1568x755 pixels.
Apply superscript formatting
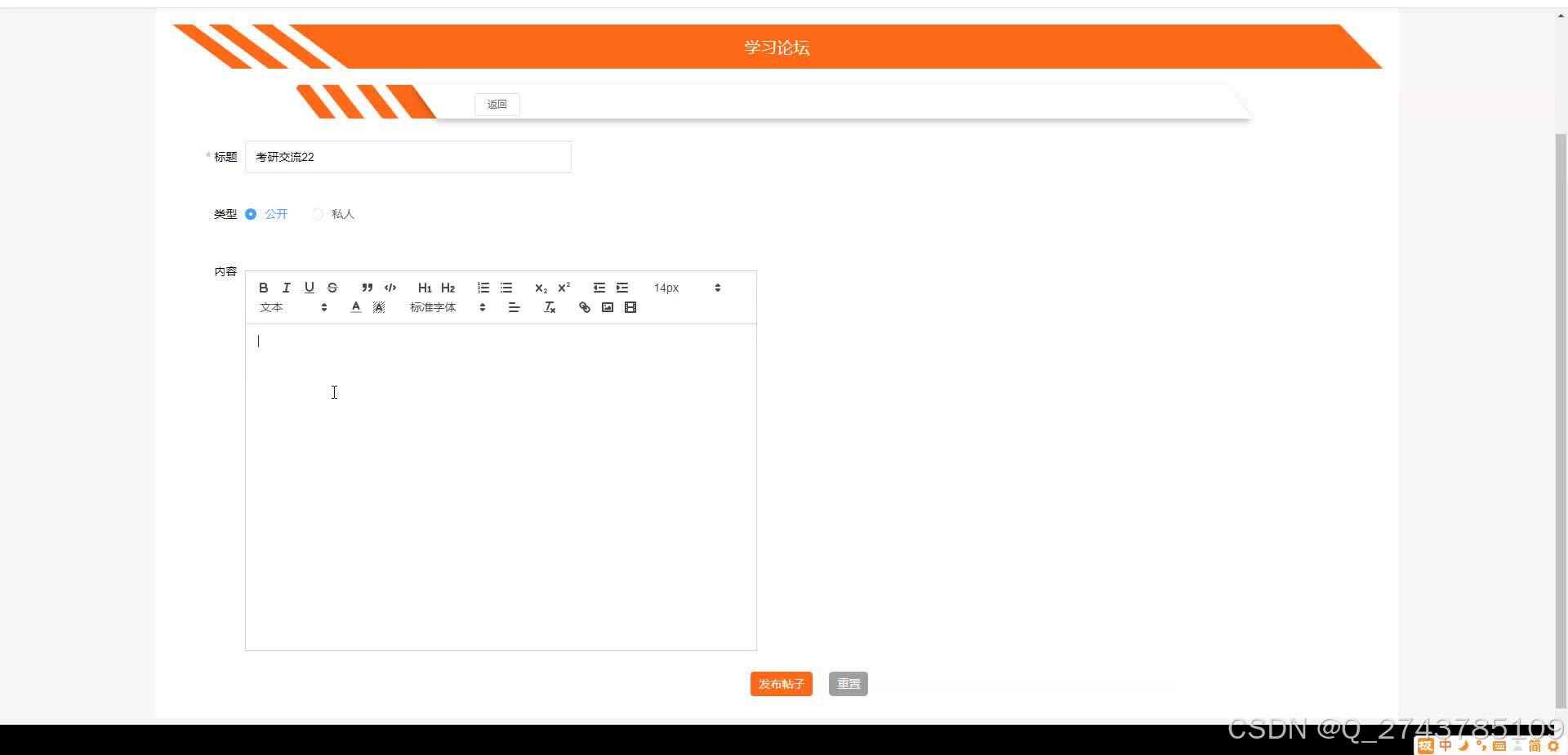coord(563,288)
